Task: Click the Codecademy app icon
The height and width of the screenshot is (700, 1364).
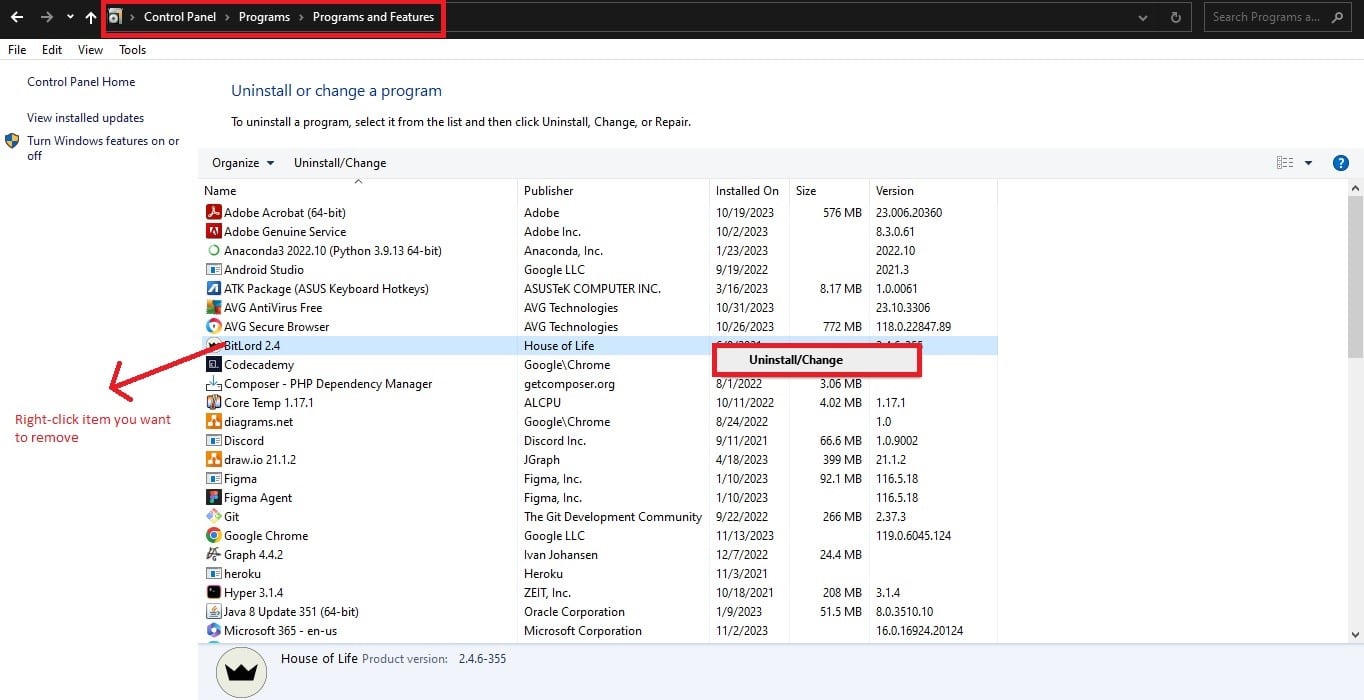Action: 213,364
